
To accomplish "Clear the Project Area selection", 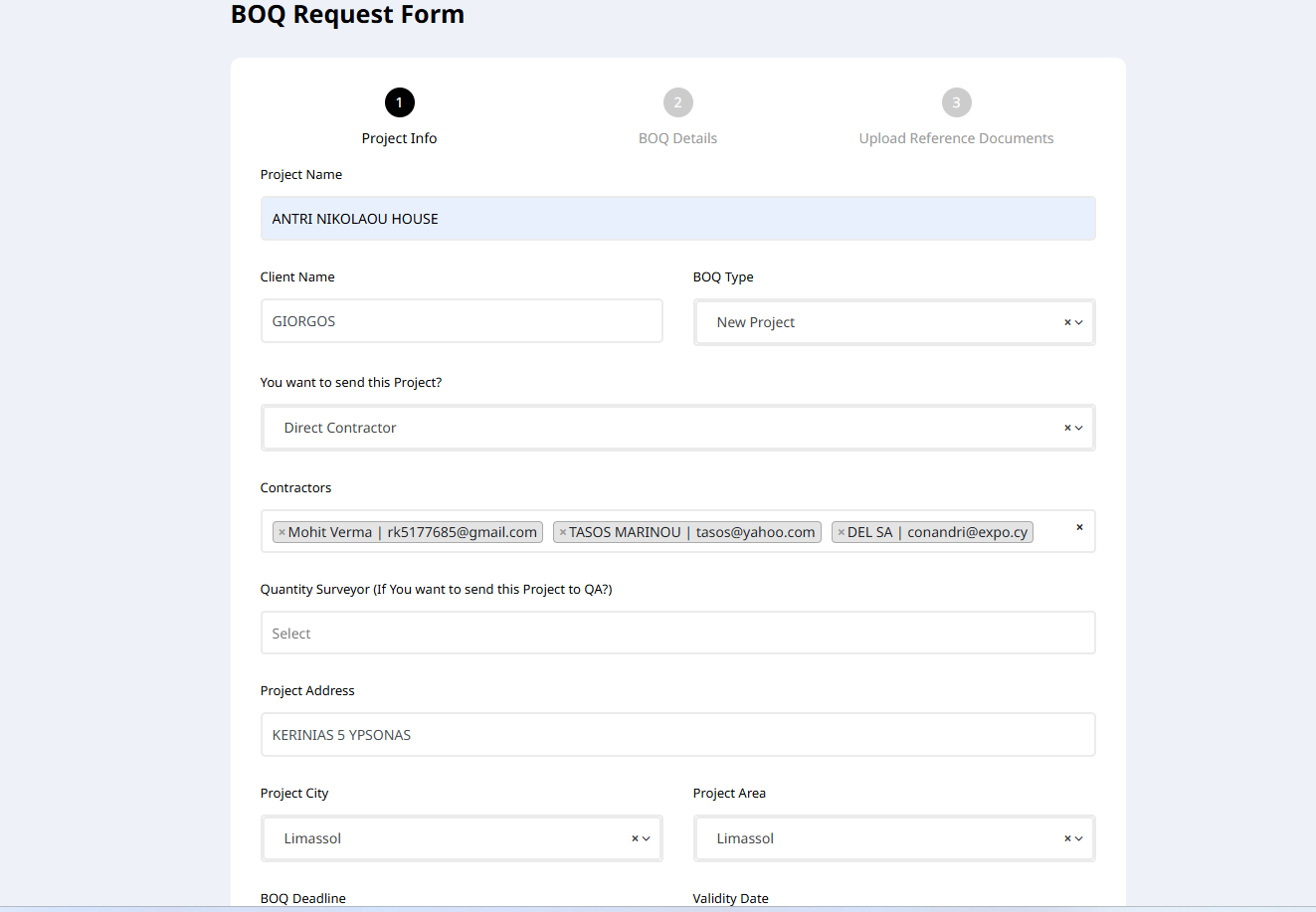I will point(1067,838).
